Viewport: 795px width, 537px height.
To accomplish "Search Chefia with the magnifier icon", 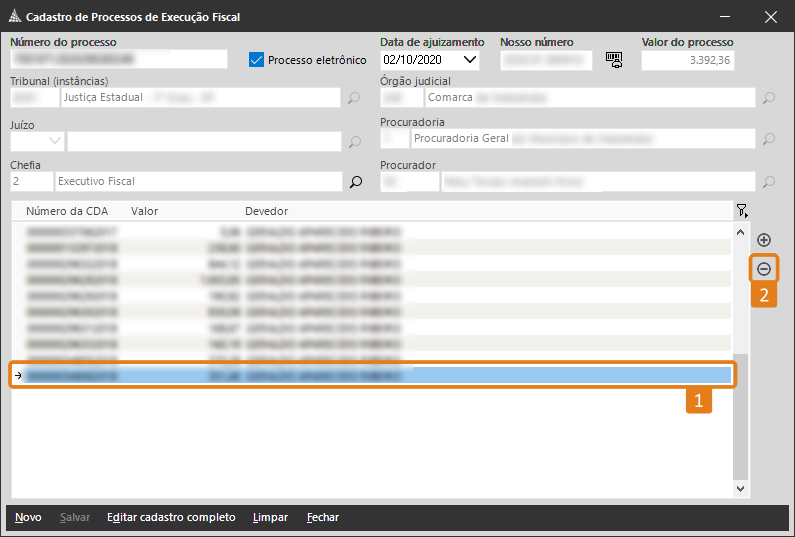I will coord(354,182).
